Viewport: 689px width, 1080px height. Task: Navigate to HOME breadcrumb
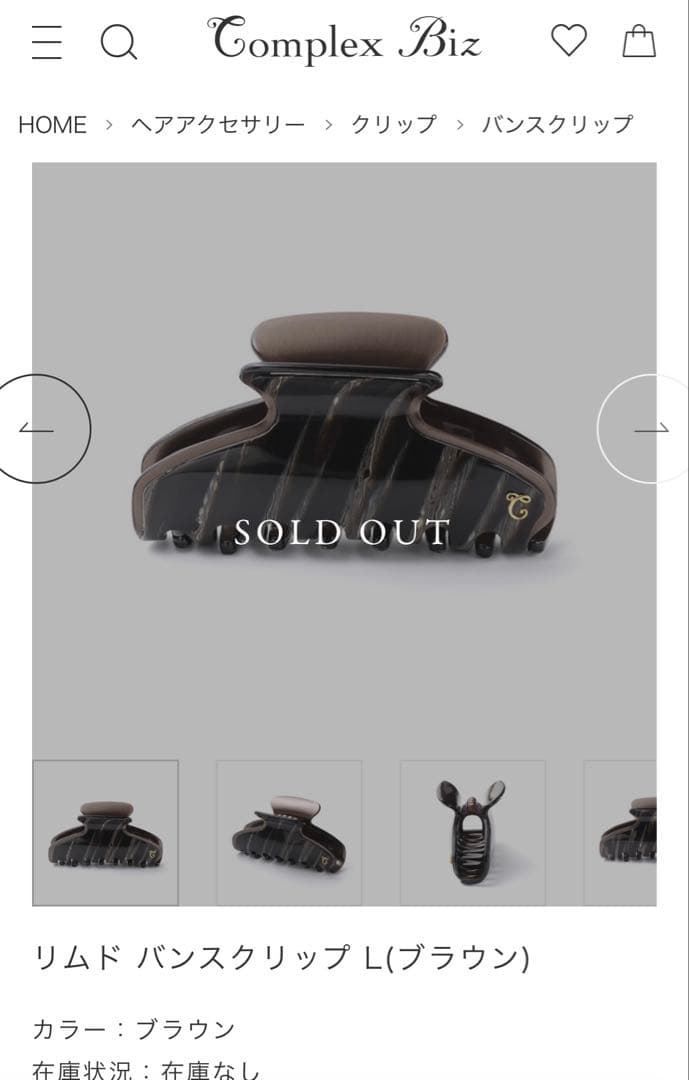[x=52, y=125]
